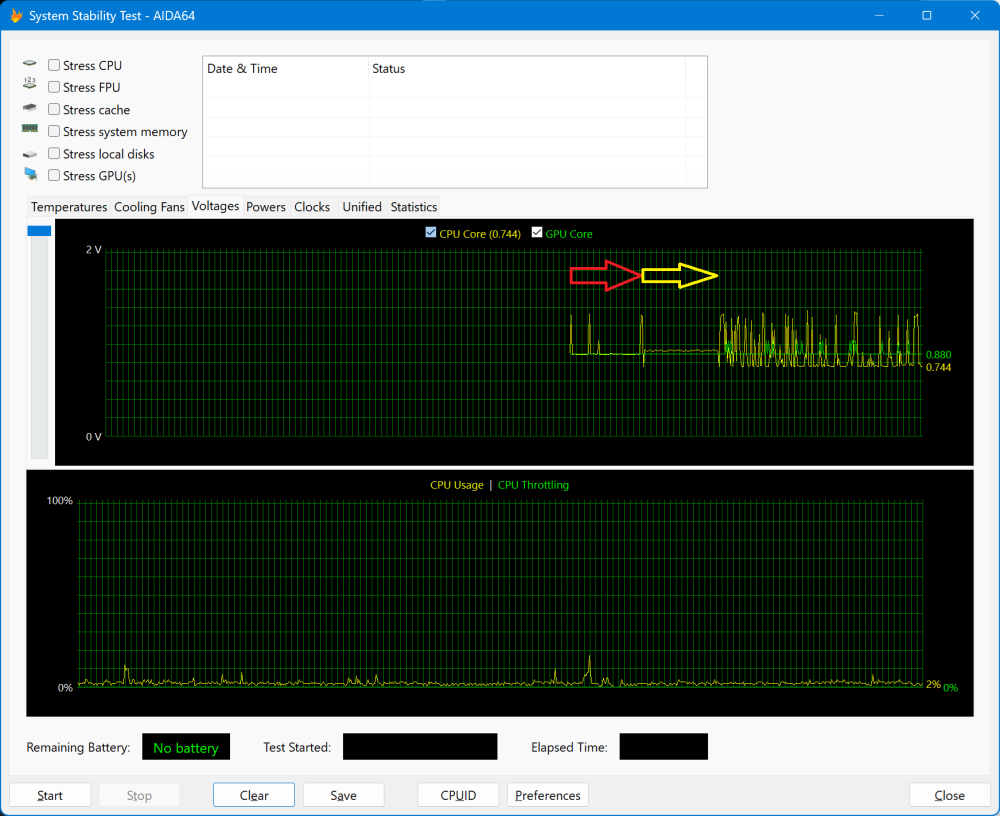Screen dimensions: 1000x816
Task: Enable the Stress FPU checkbox
Action: click(54, 87)
